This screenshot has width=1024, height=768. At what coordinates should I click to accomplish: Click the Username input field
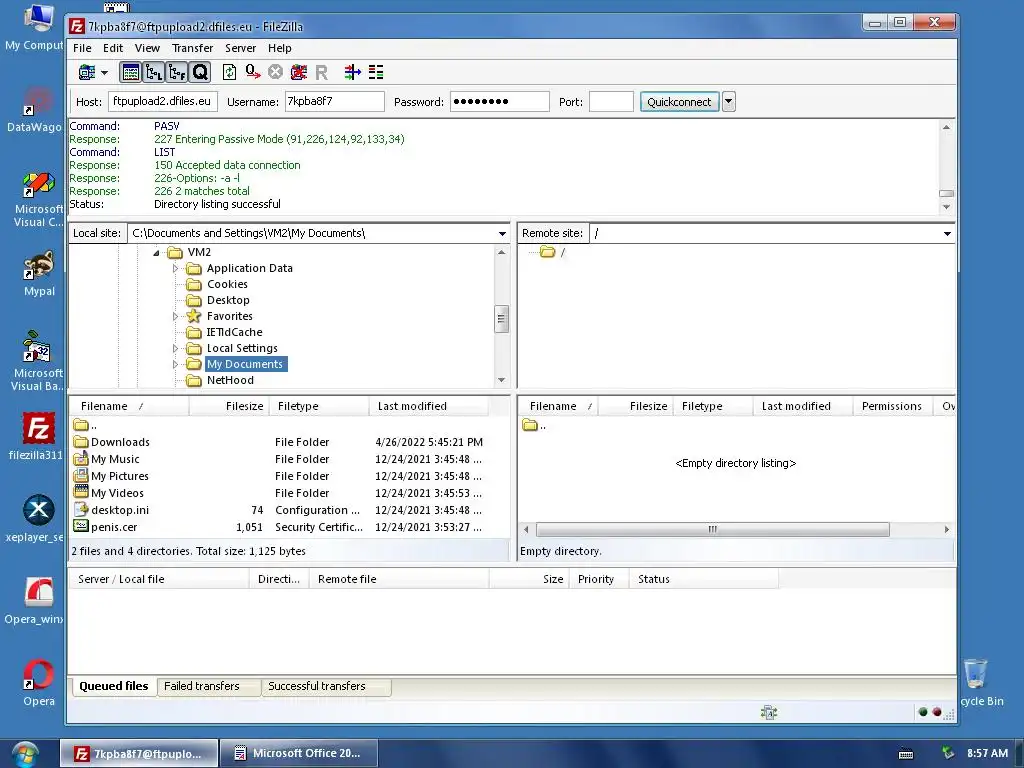click(x=334, y=101)
